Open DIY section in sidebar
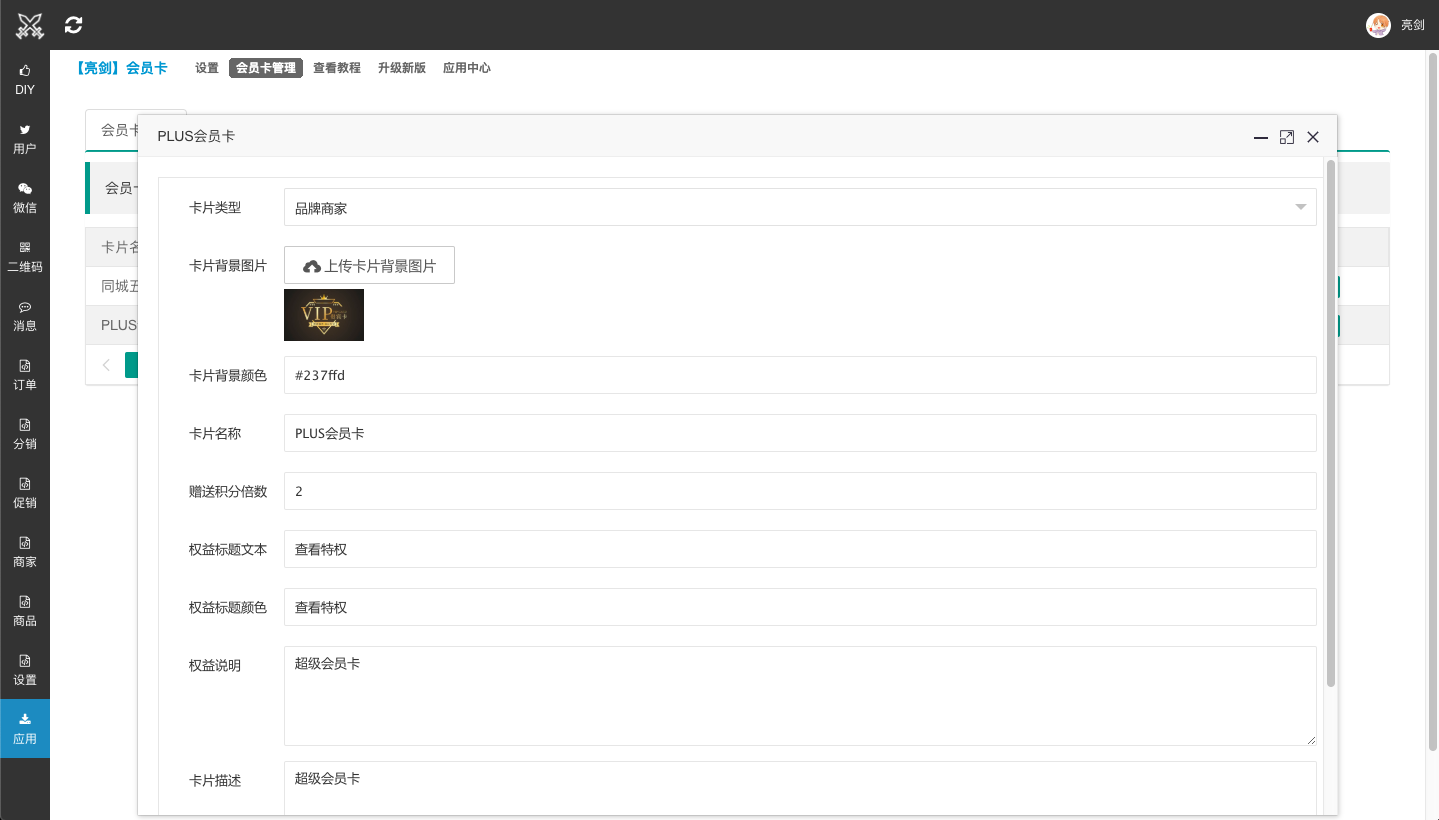1439x820 pixels. [x=25, y=80]
